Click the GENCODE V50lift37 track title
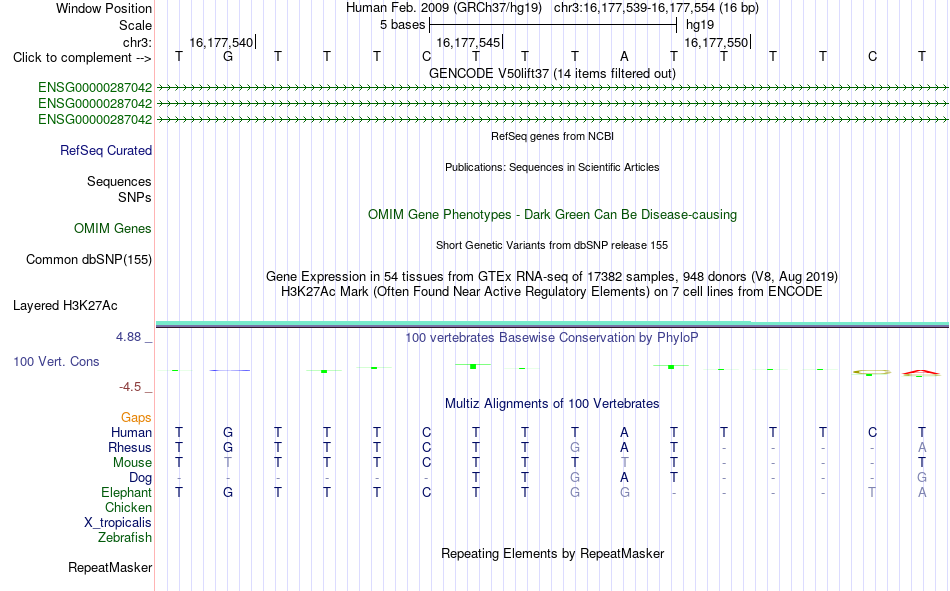950x591 pixels. (552, 73)
